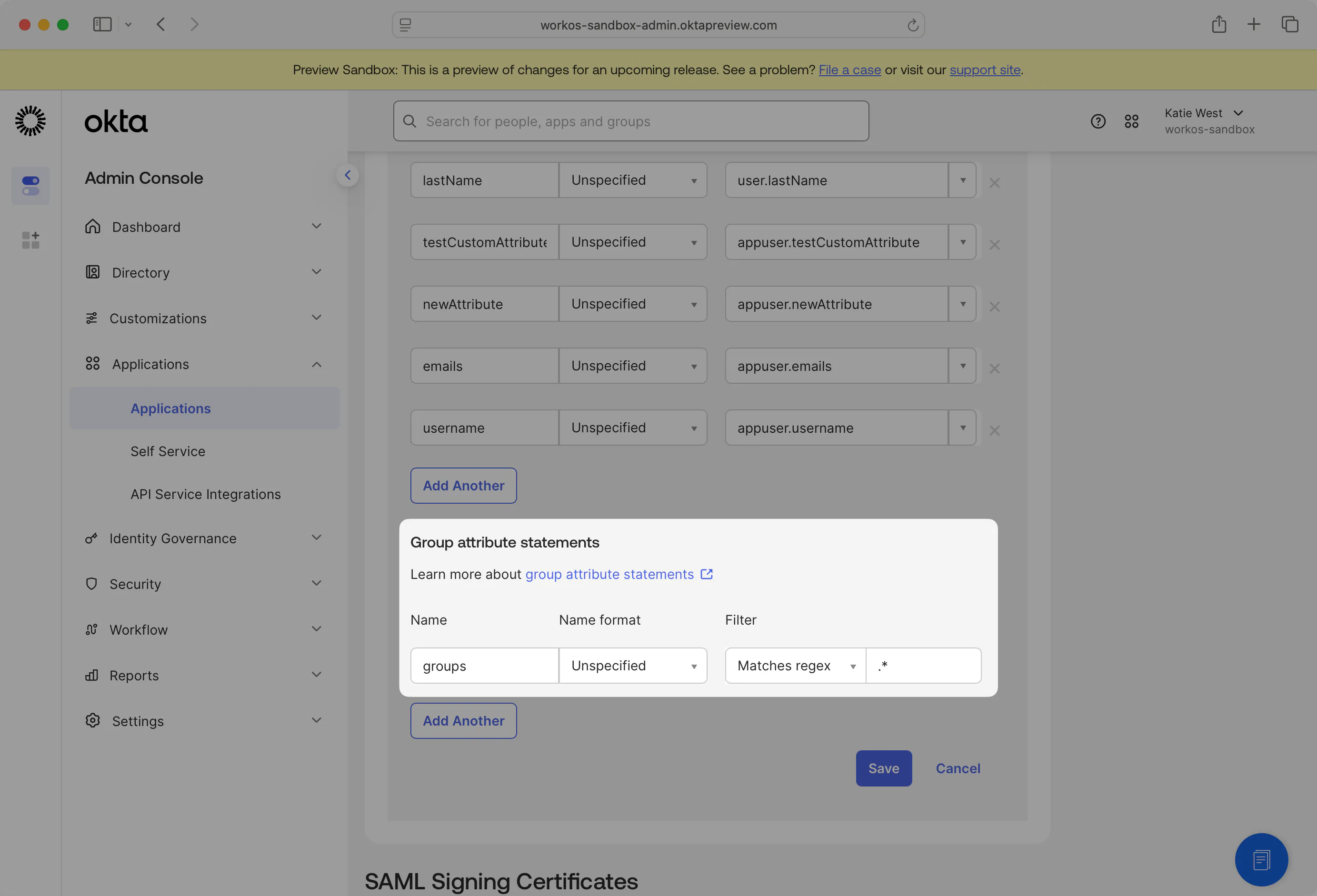Click the Directory icon in sidebar
The image size is (1317, 896).
coord(92,272)
